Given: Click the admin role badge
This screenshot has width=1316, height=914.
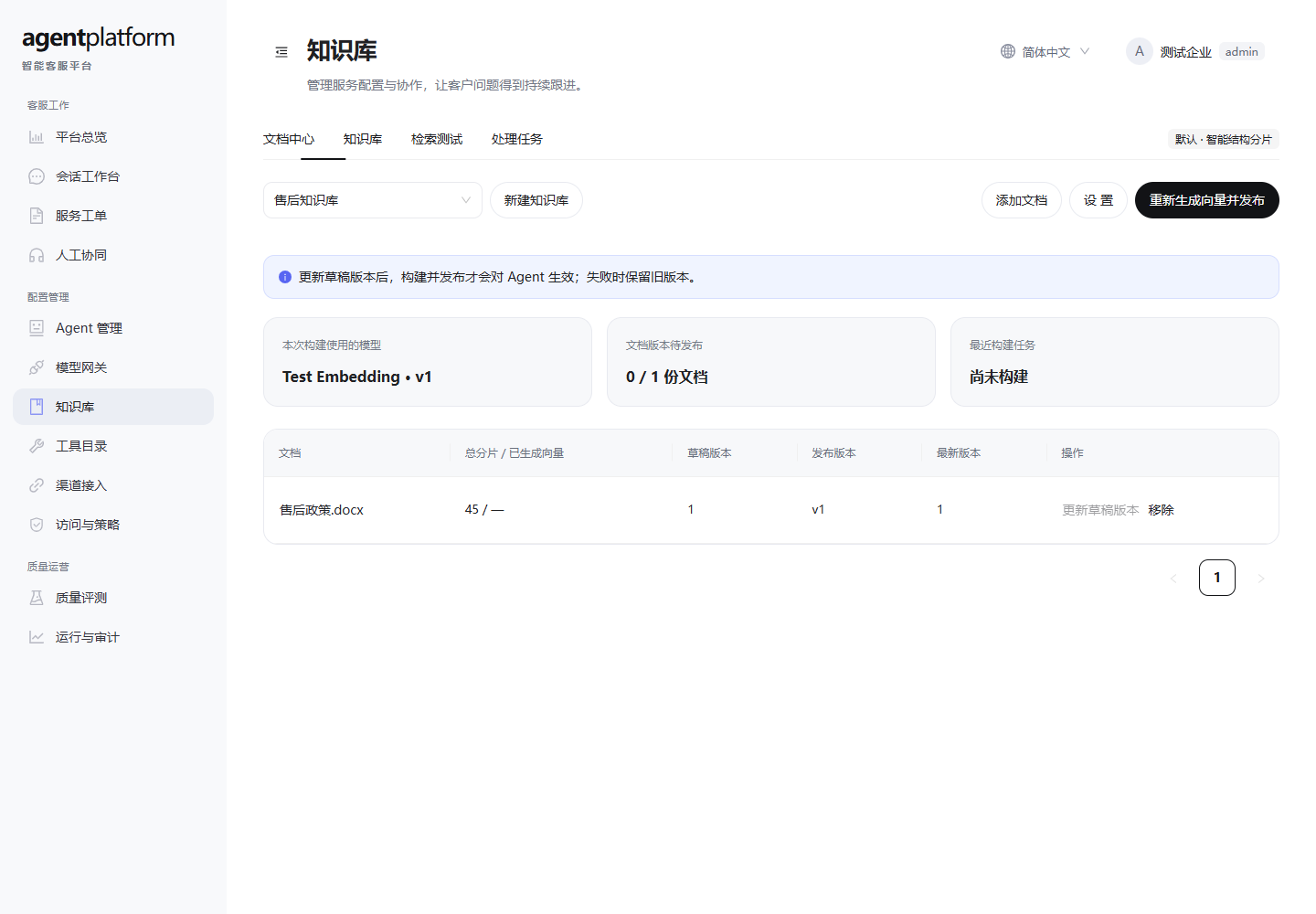Looking at the screenshot, I should pyautogui.click(x=1242, y=51).
